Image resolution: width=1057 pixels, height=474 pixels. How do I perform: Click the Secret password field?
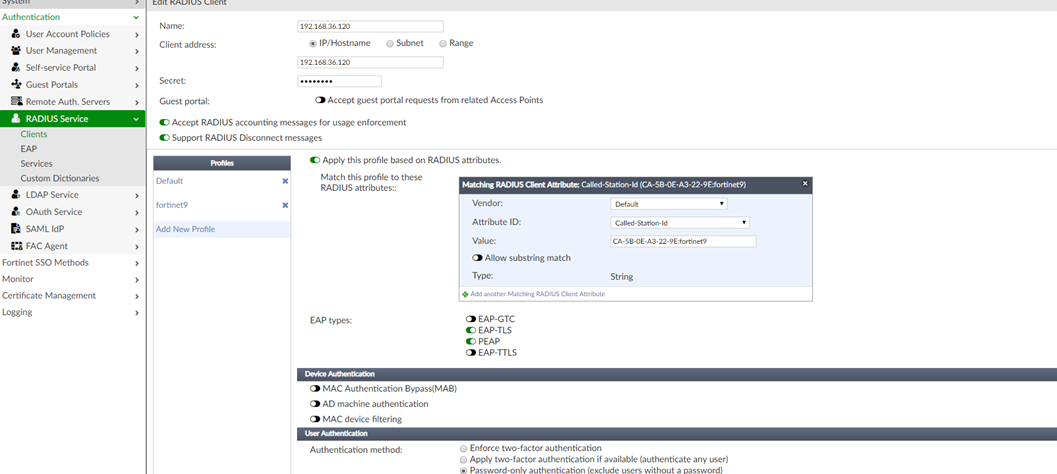[x=339, y=81]
